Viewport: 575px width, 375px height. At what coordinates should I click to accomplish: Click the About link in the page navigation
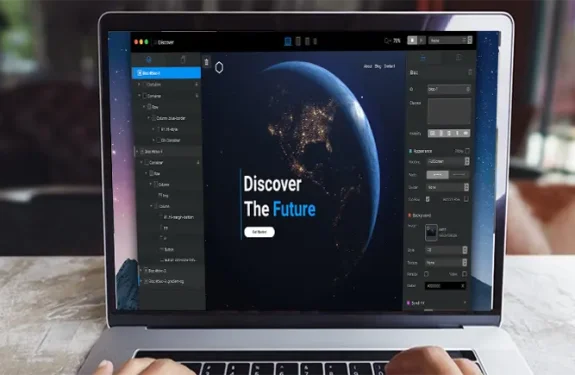(367, 66)
